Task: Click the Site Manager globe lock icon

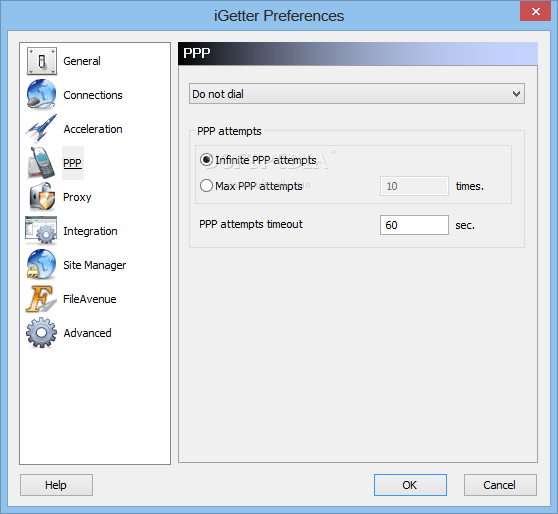Action: coord(41,264)
